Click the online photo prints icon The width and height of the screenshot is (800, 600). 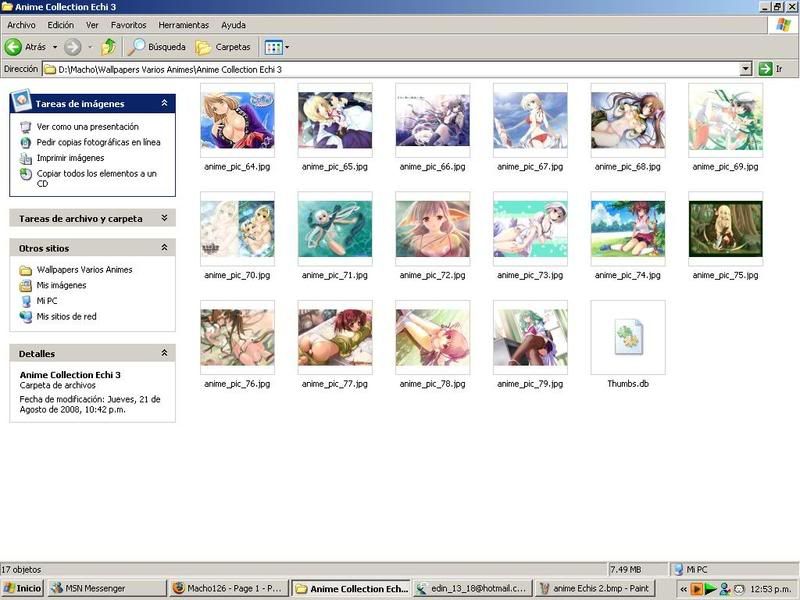click(x=26, y=142)
